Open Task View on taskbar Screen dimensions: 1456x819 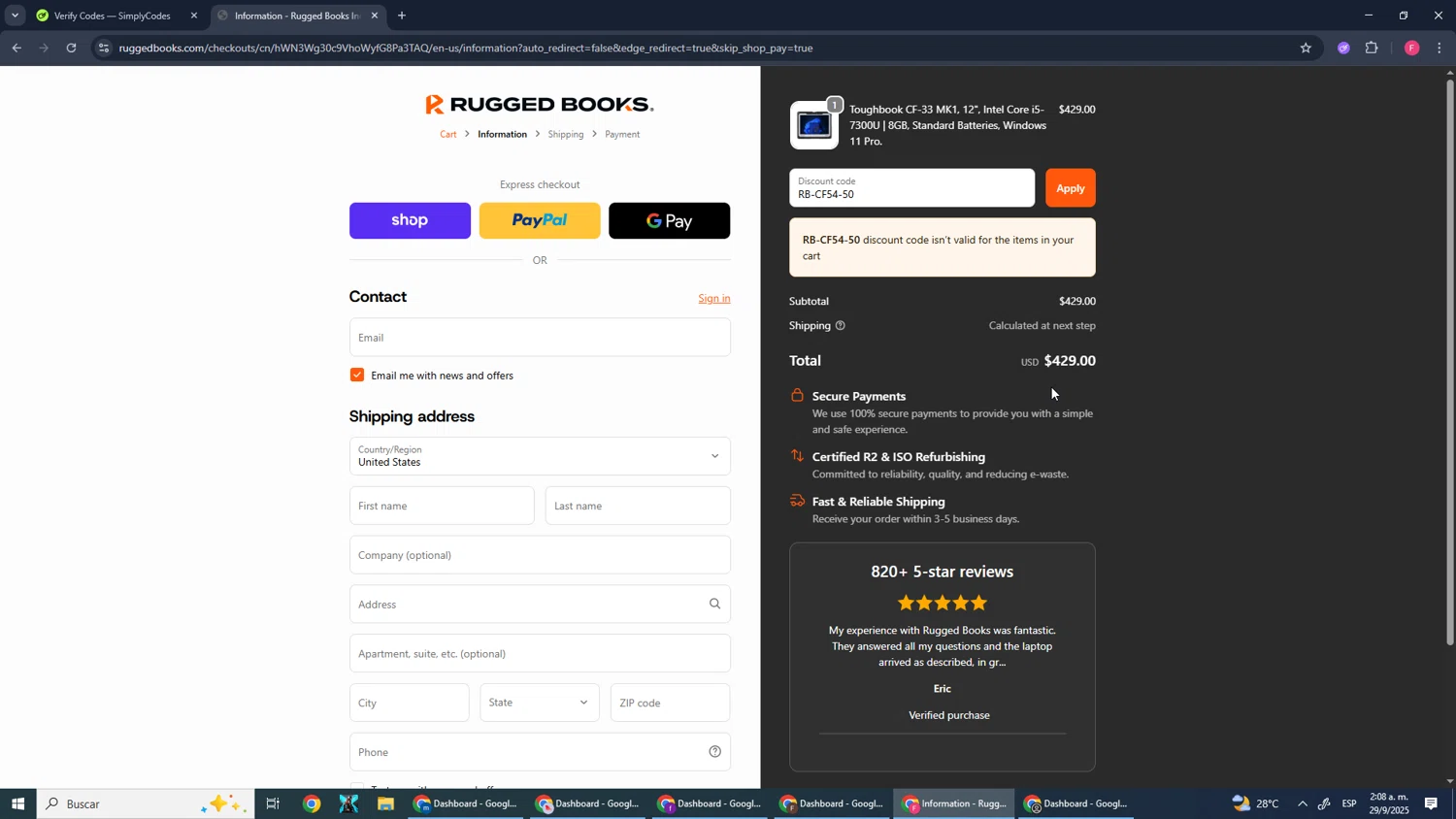pyautogui.click(x=273, y=803)
